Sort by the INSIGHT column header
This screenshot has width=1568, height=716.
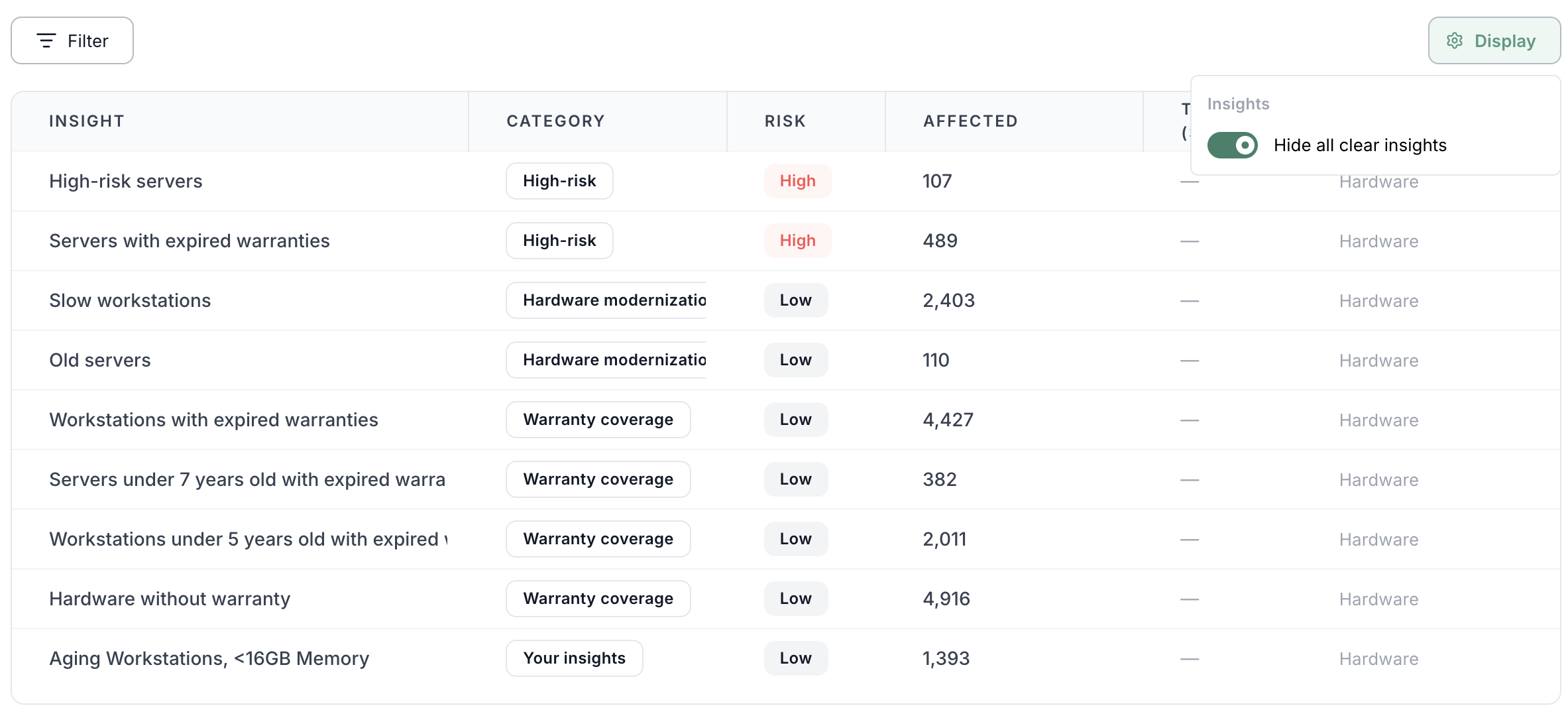(87, 121)
